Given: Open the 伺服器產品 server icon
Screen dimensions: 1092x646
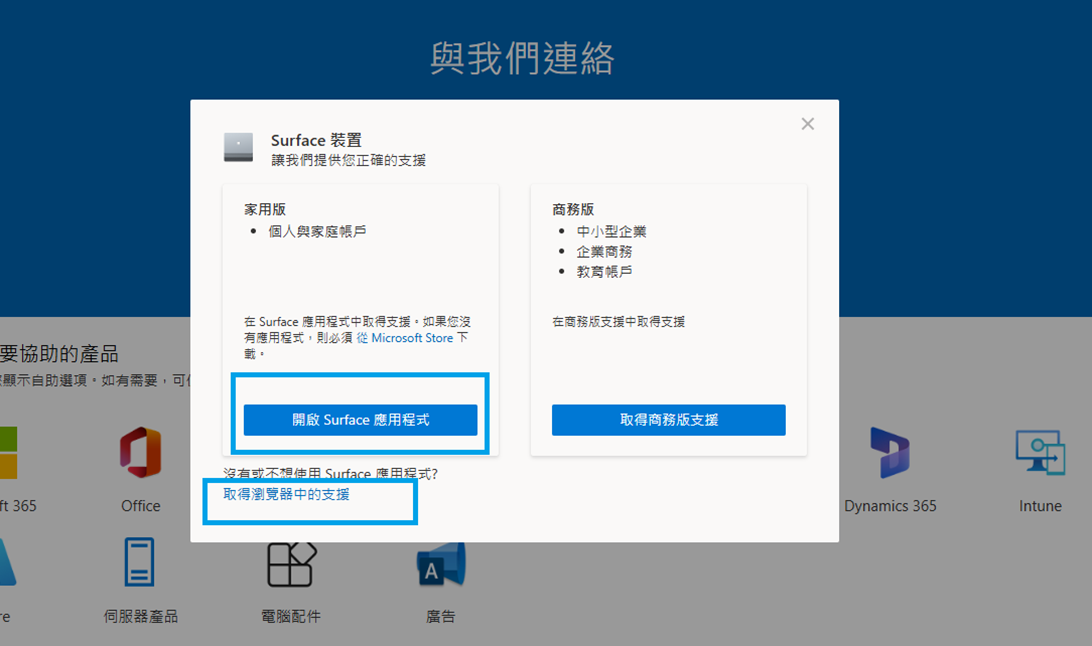Looking at the screenshot, I should pos(139,562).
